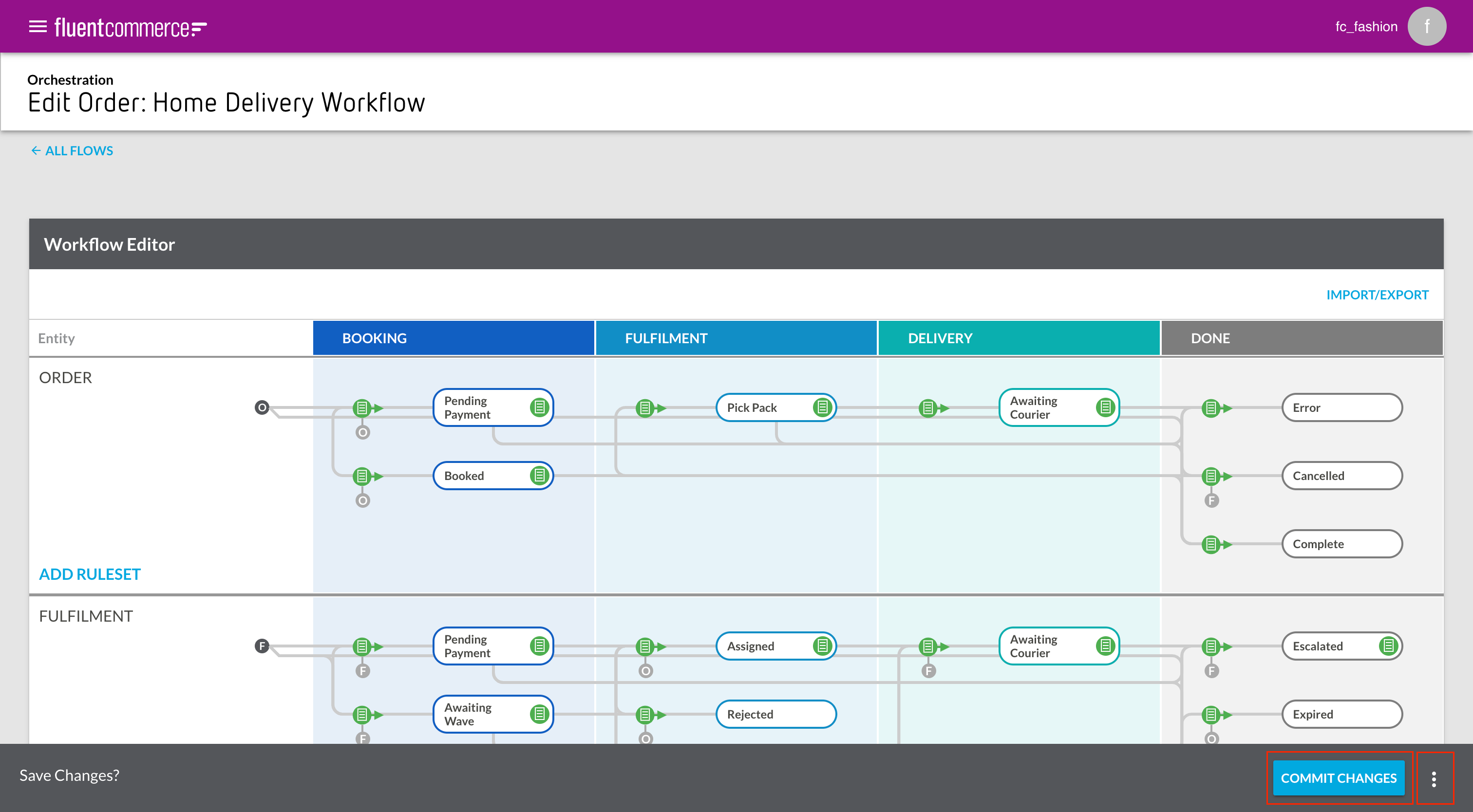
Task: Open the more options kebab menu
Action: click(1434, 778)
